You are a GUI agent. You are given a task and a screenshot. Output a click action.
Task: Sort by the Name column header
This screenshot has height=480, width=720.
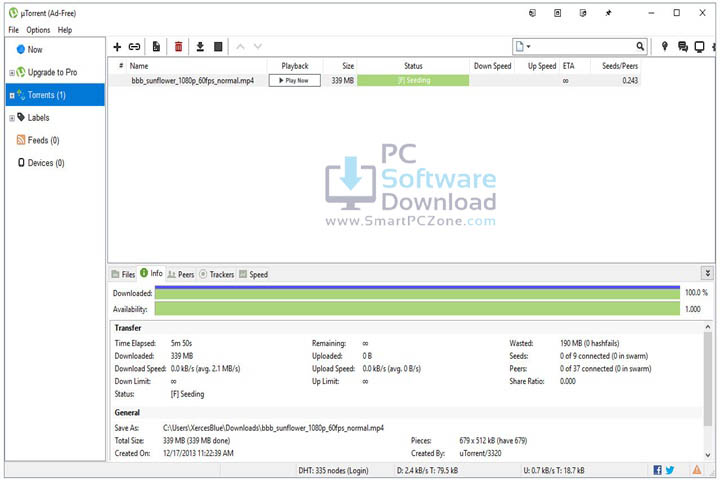(x=139, y=66)
